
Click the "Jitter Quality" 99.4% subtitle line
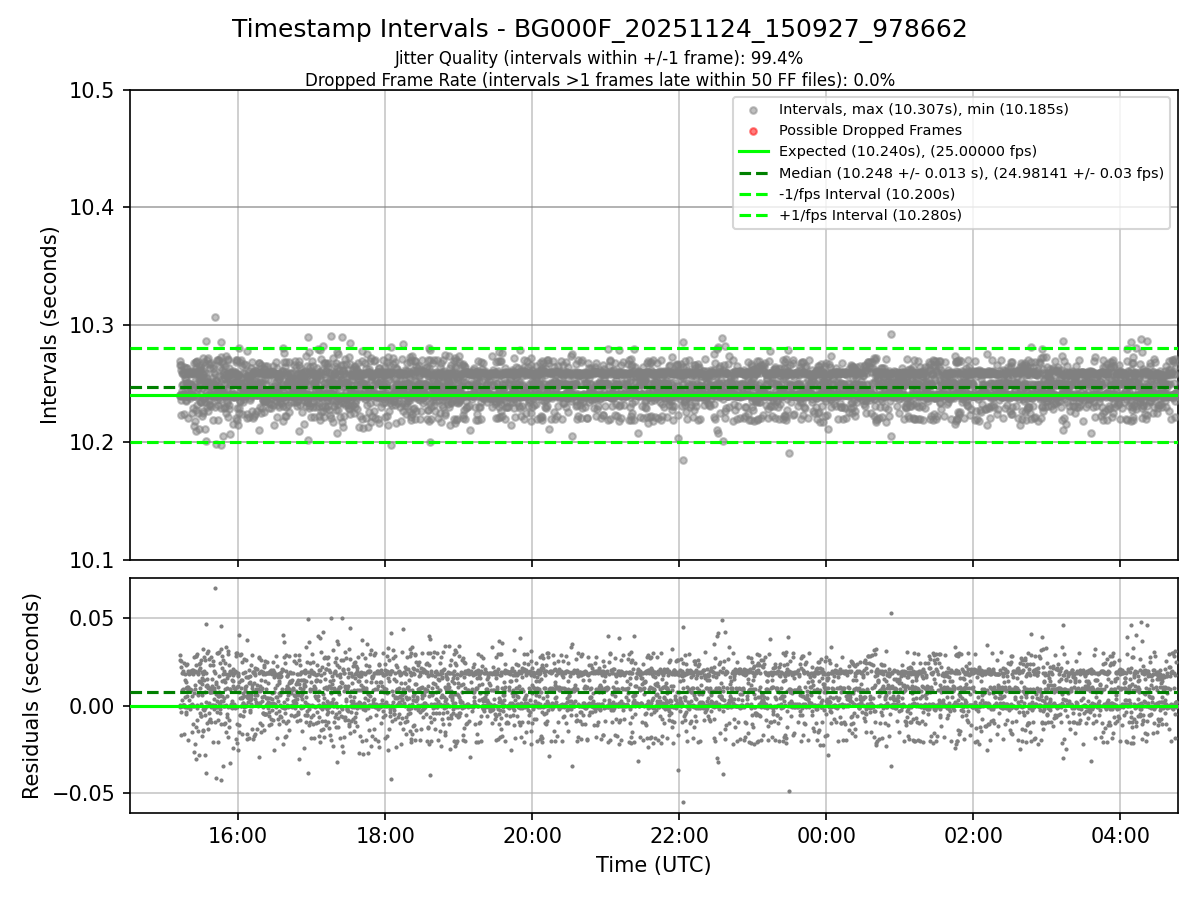(x=599, y=58)
